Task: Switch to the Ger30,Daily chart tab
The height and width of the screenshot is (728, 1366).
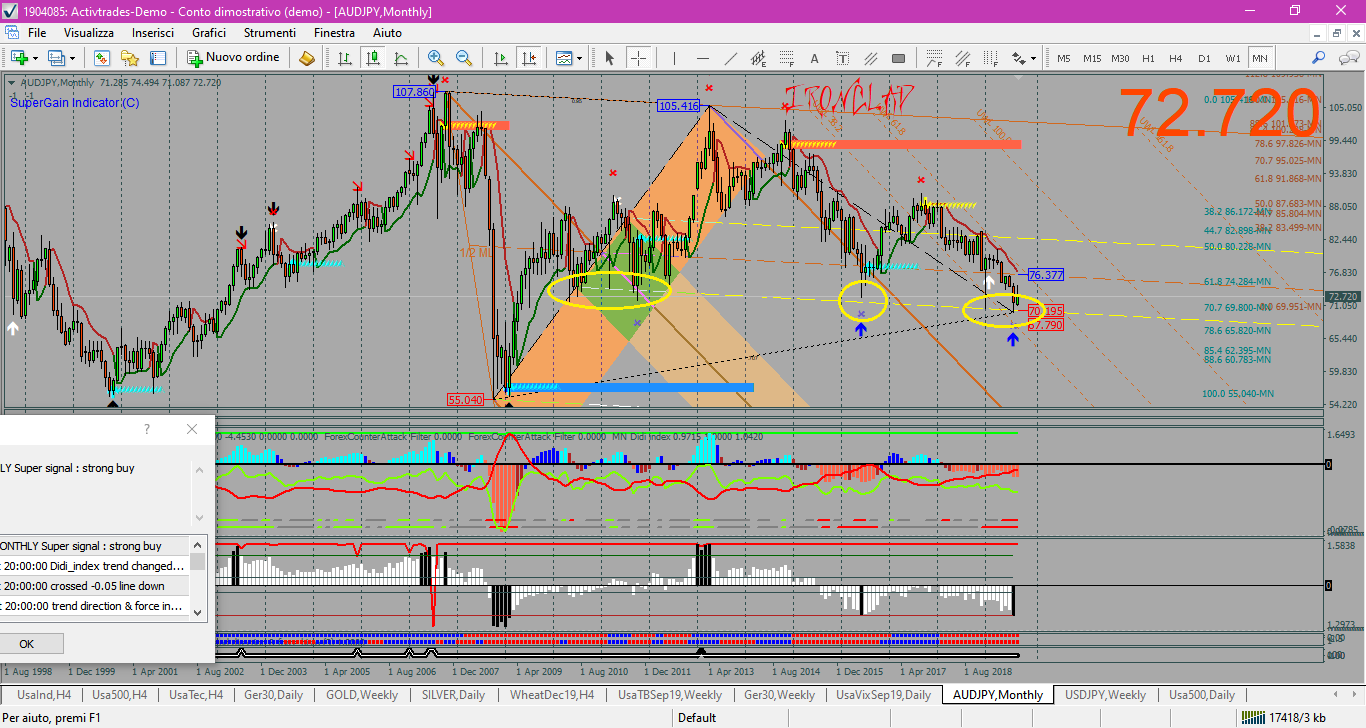Action: pyautogui.click(x=273, y=694)
